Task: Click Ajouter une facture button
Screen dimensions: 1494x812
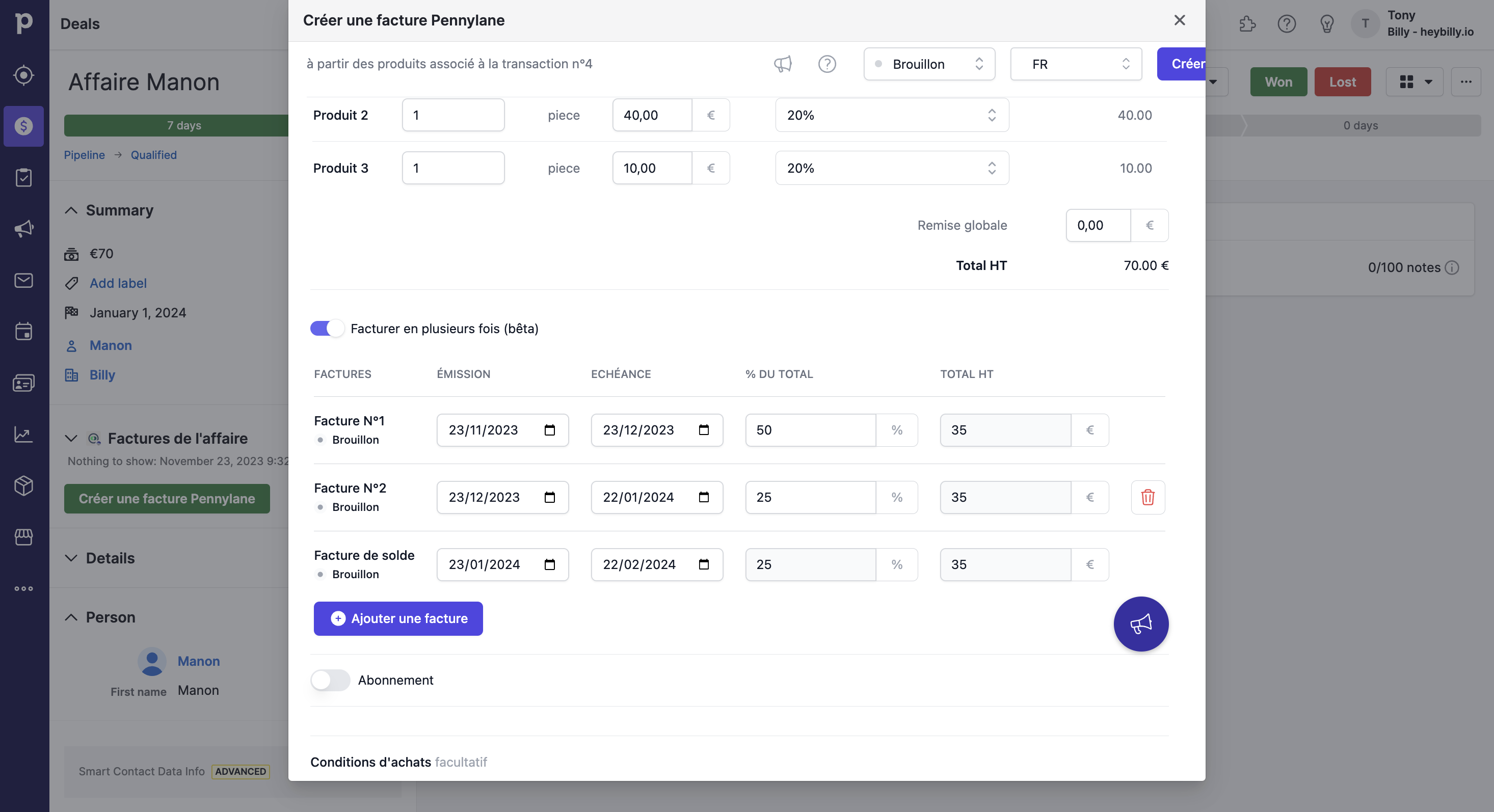Action: point(398,618)
